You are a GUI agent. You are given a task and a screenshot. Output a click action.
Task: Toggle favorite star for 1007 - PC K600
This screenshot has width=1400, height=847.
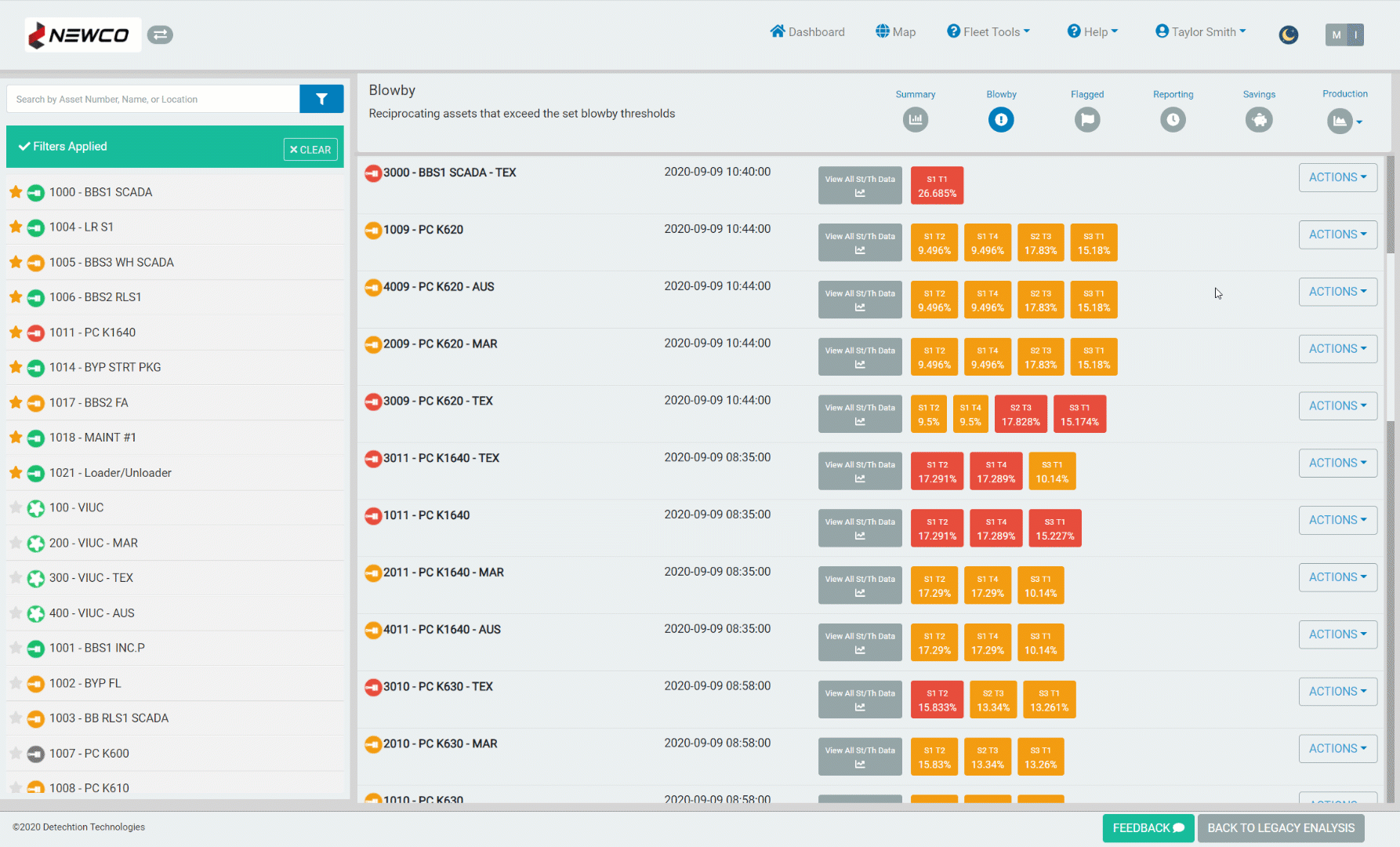[x=16, y=753]
